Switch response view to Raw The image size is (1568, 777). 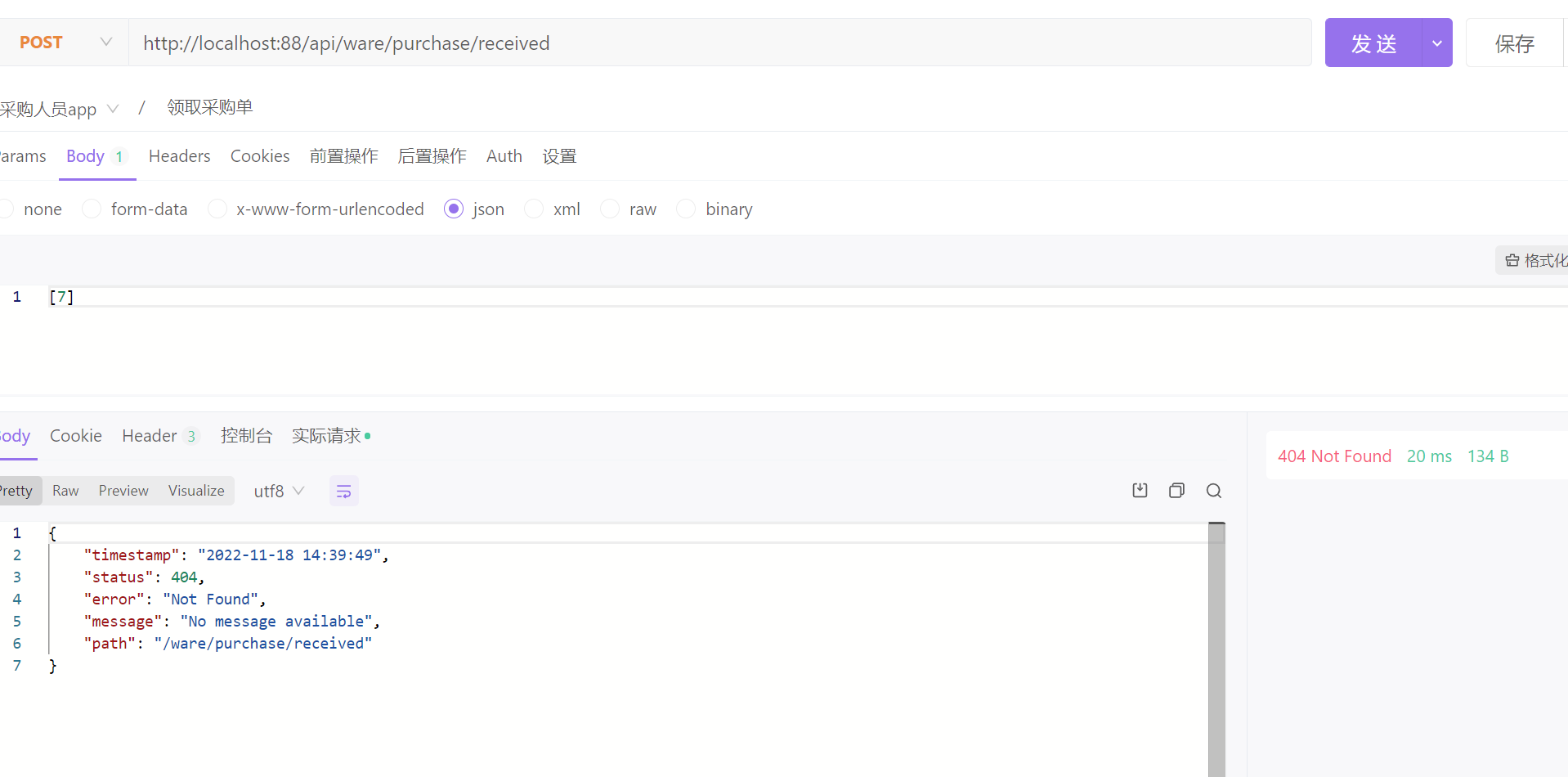click(65, 491)
